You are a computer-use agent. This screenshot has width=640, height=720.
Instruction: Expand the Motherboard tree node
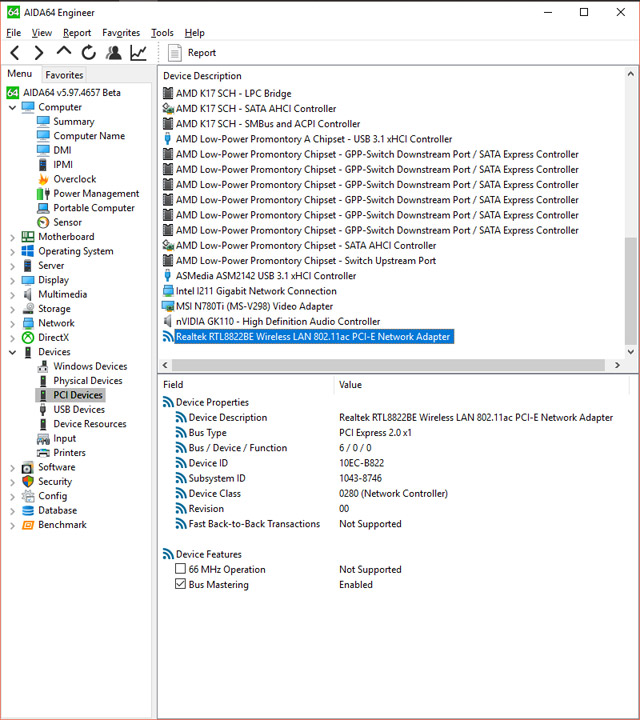12,237
